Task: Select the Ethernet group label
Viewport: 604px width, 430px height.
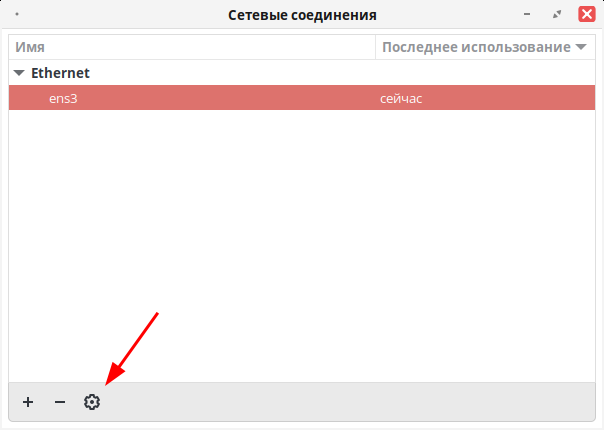Action: point(60,73)
